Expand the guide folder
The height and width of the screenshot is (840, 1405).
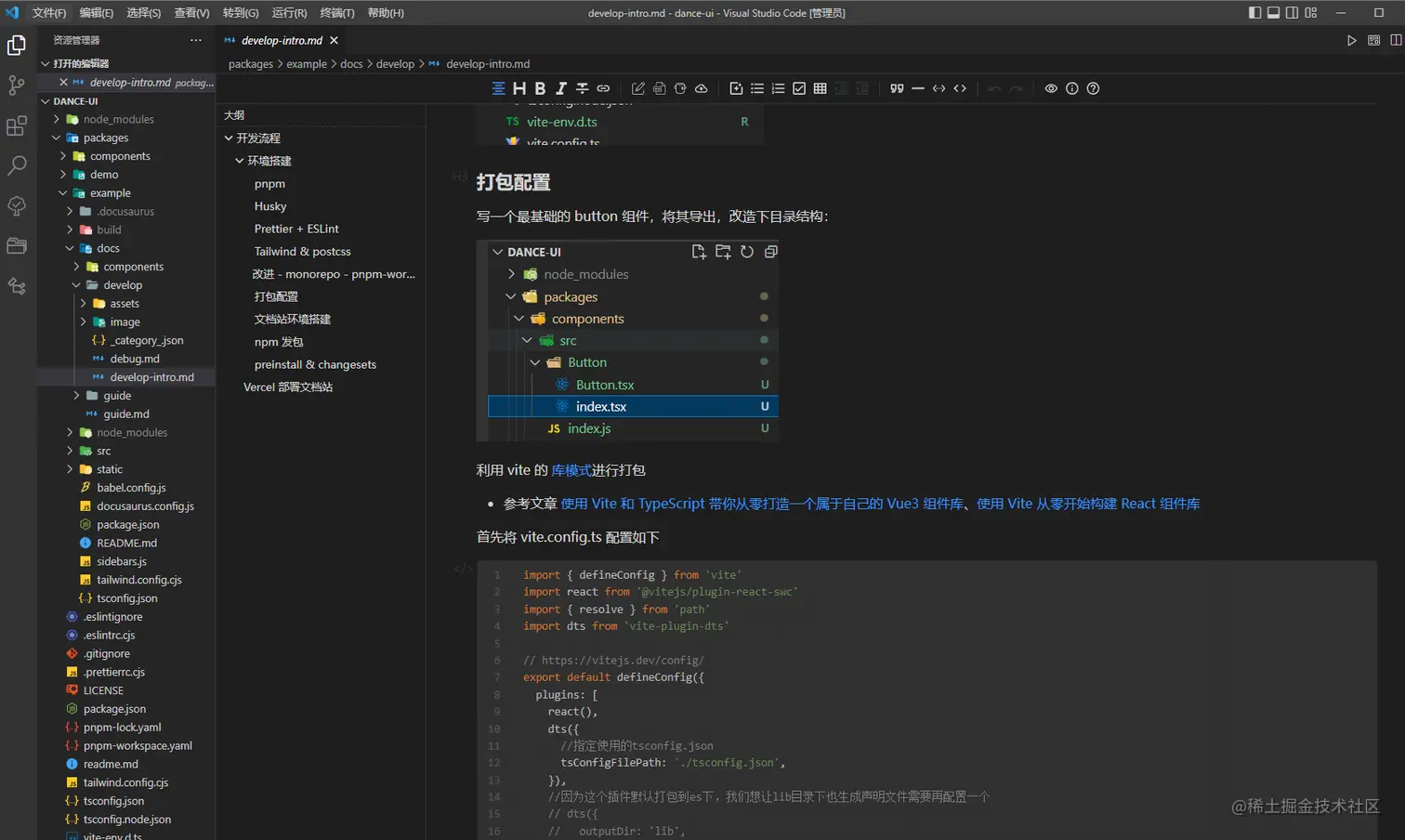click(76, 395)
